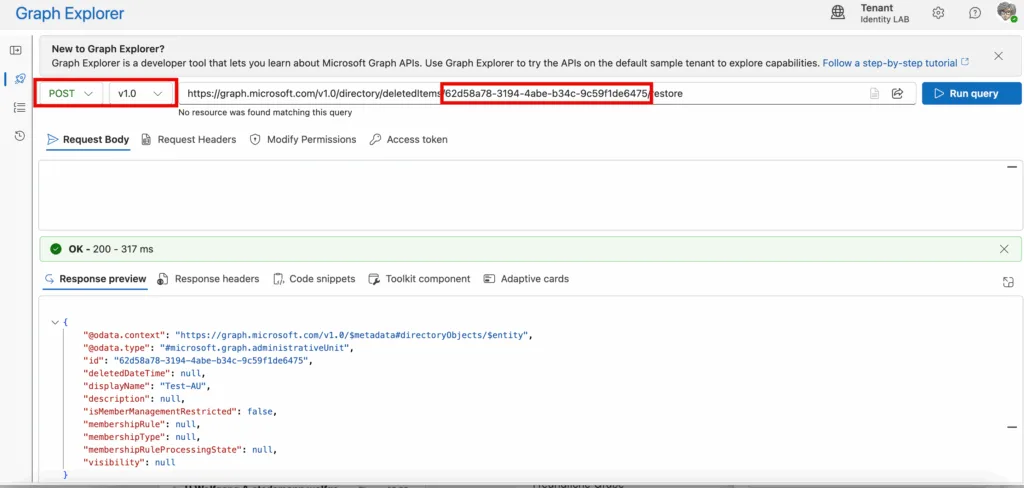Image resolution: width=1024 pixels, height=488 pixels.
Task: Open the Modify Permissions tab
Action: tap(303, 140)
